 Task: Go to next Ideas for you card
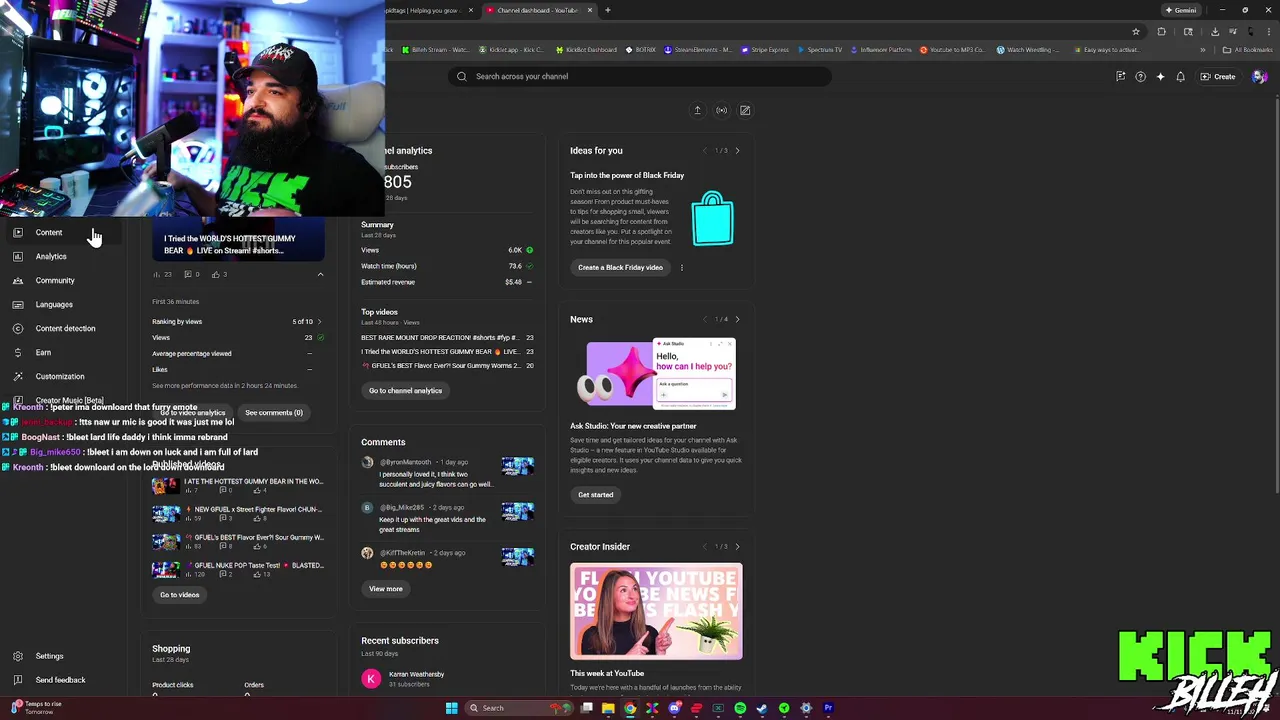tap(737, 151)
